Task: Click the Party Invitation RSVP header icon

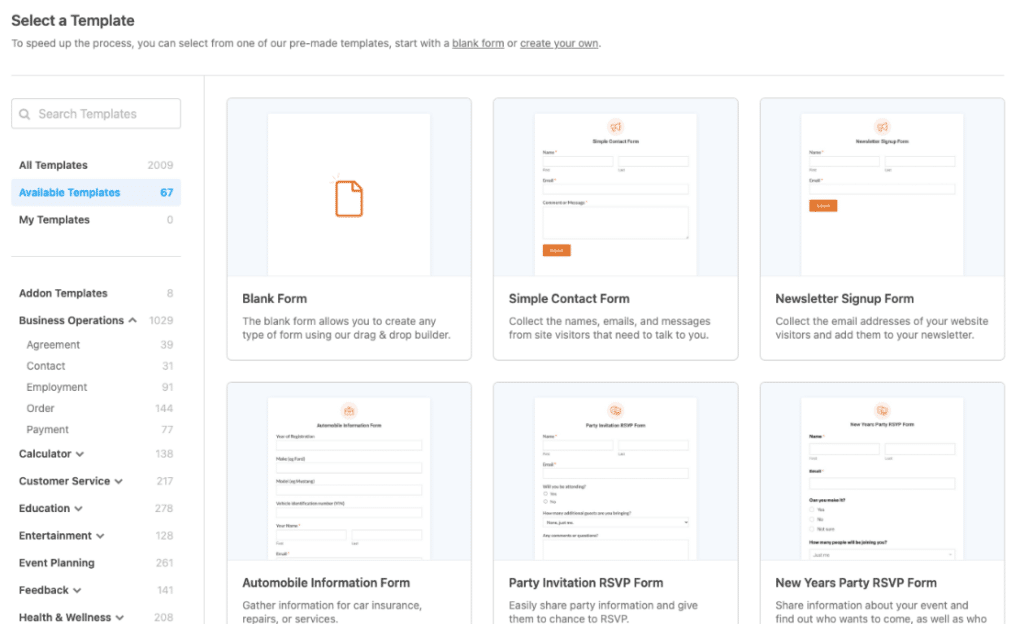Action: 615,411
